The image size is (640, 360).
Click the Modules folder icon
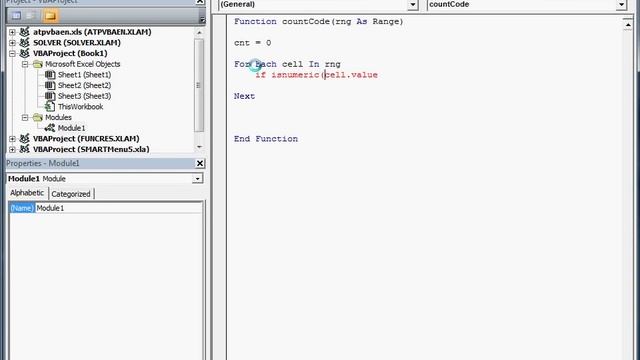coord(38,117)
